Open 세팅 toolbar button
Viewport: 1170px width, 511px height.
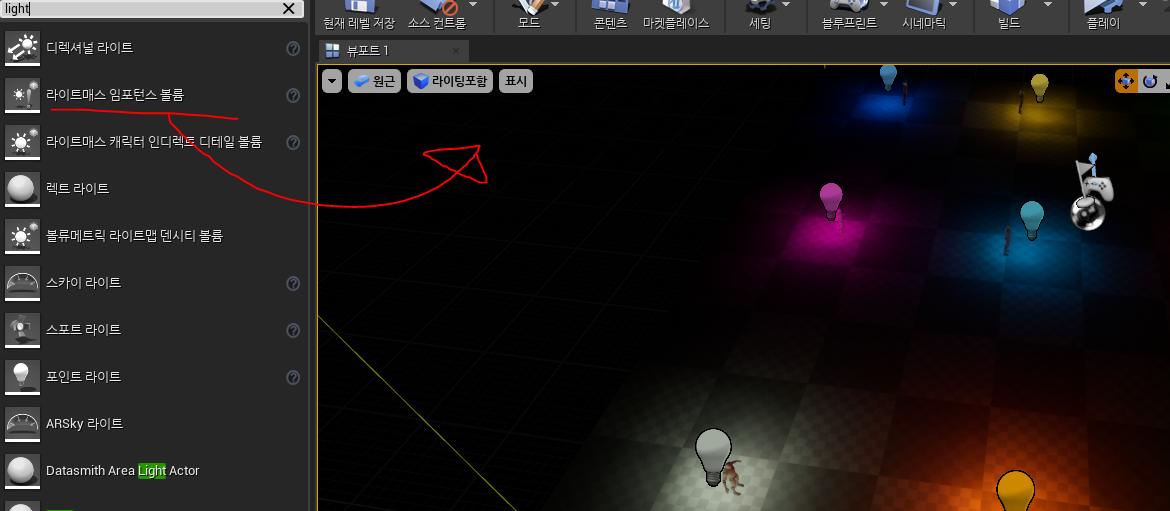coord(760,16)
